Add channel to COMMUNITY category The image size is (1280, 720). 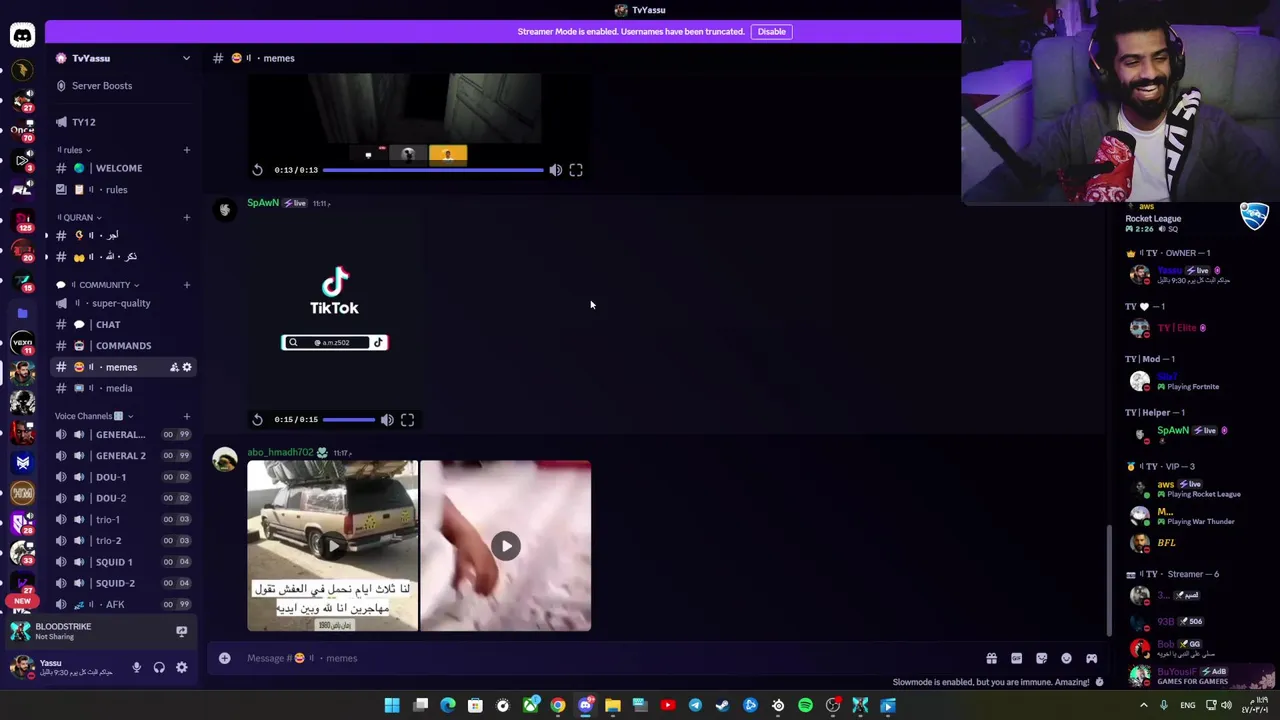pos(186,285)
